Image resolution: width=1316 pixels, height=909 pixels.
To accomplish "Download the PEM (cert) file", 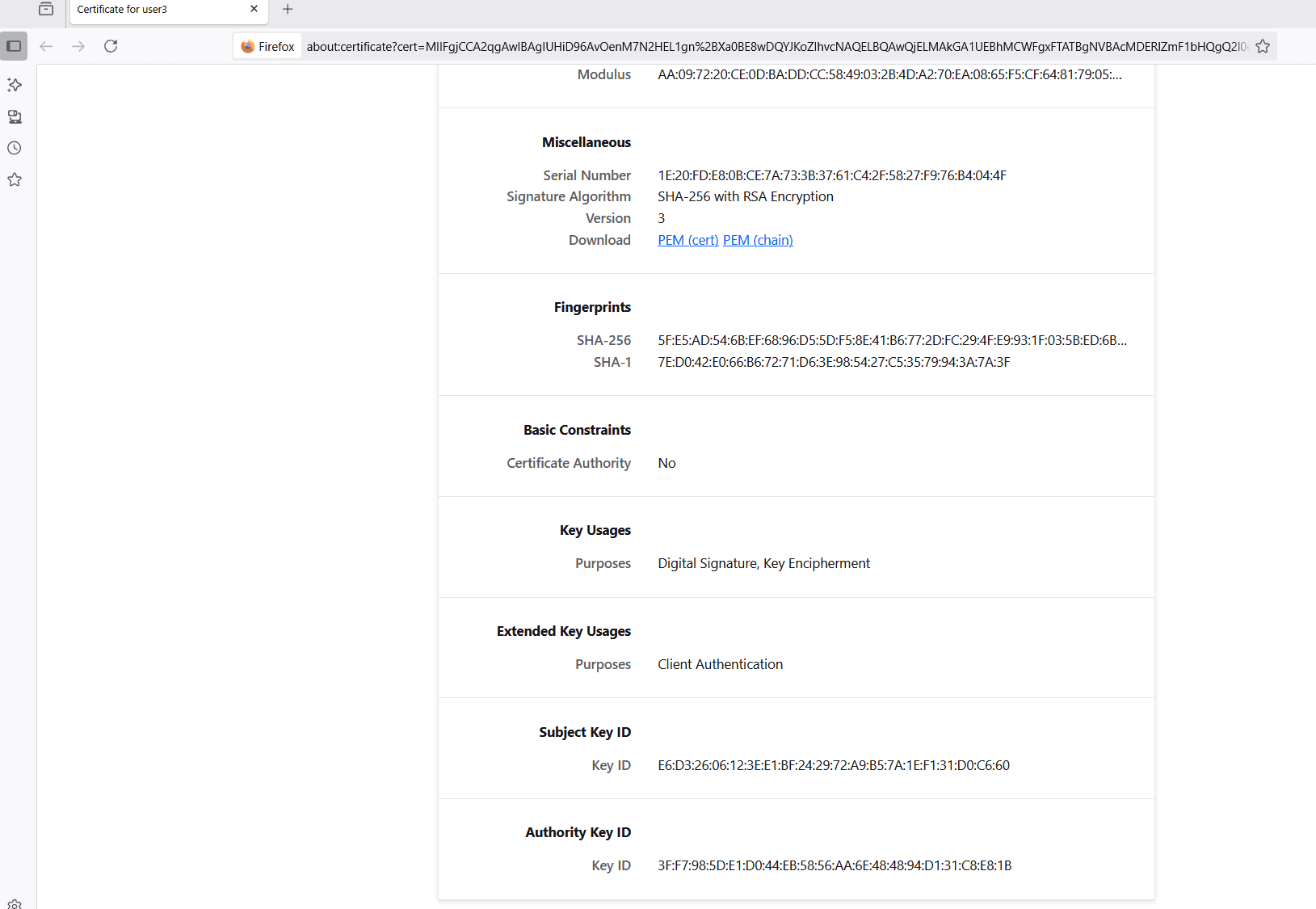I will (688, 240).
